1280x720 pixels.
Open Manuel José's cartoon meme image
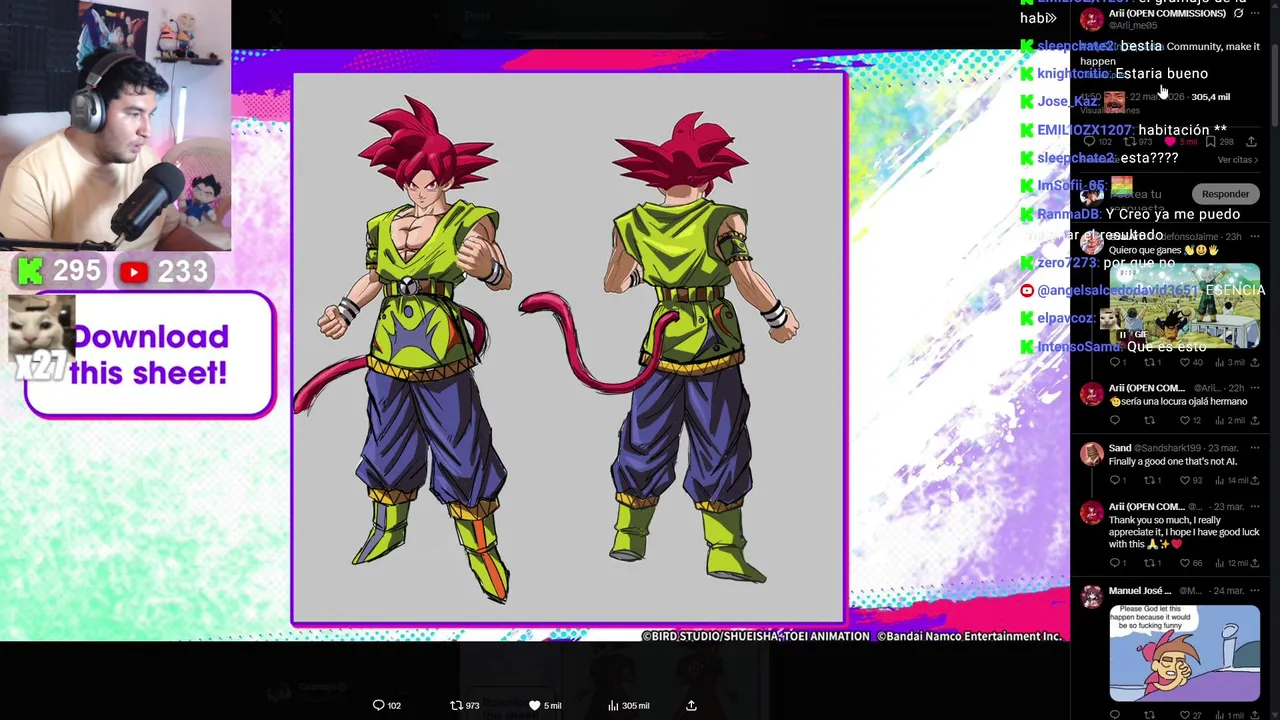pyautogui.click(x=1184, y=653)
